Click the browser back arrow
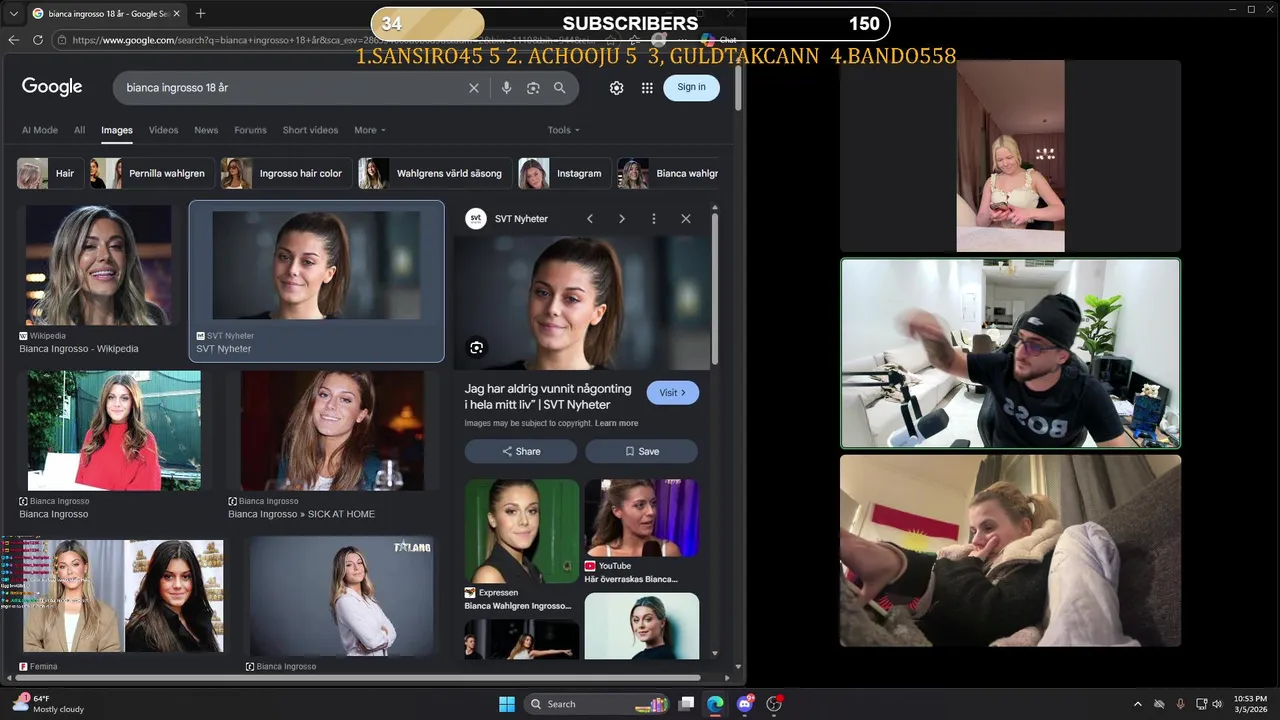The width and height of the screenshot is (1280, 720). (x=14, y=40)
